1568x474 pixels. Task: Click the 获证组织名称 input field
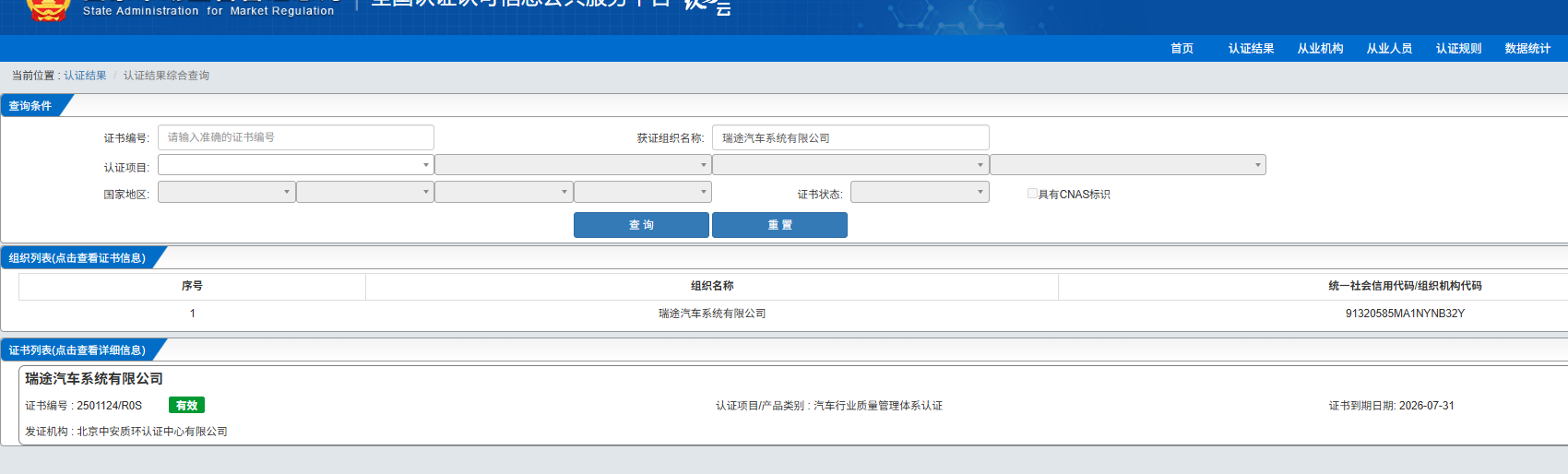[x=850, y=137]
